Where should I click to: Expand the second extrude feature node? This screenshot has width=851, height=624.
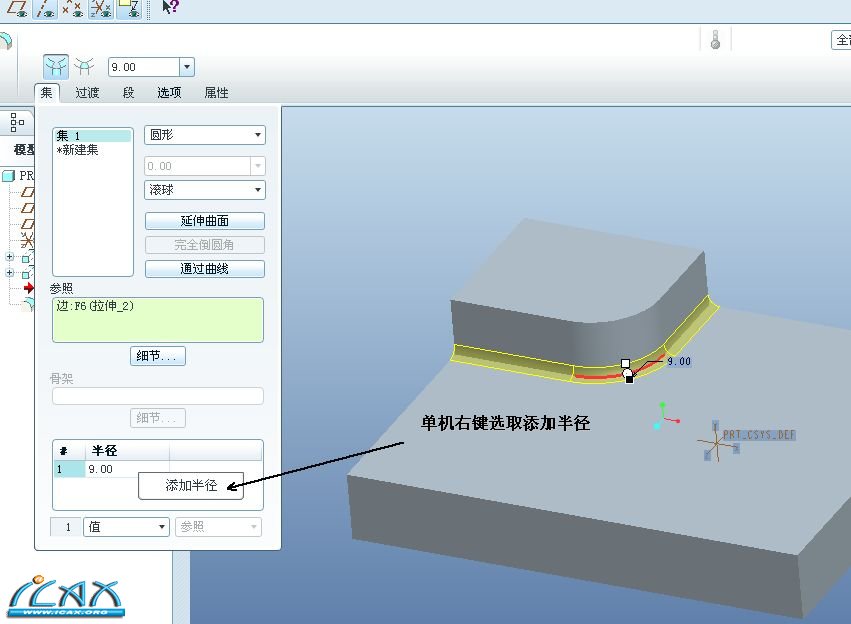(10, 272)
